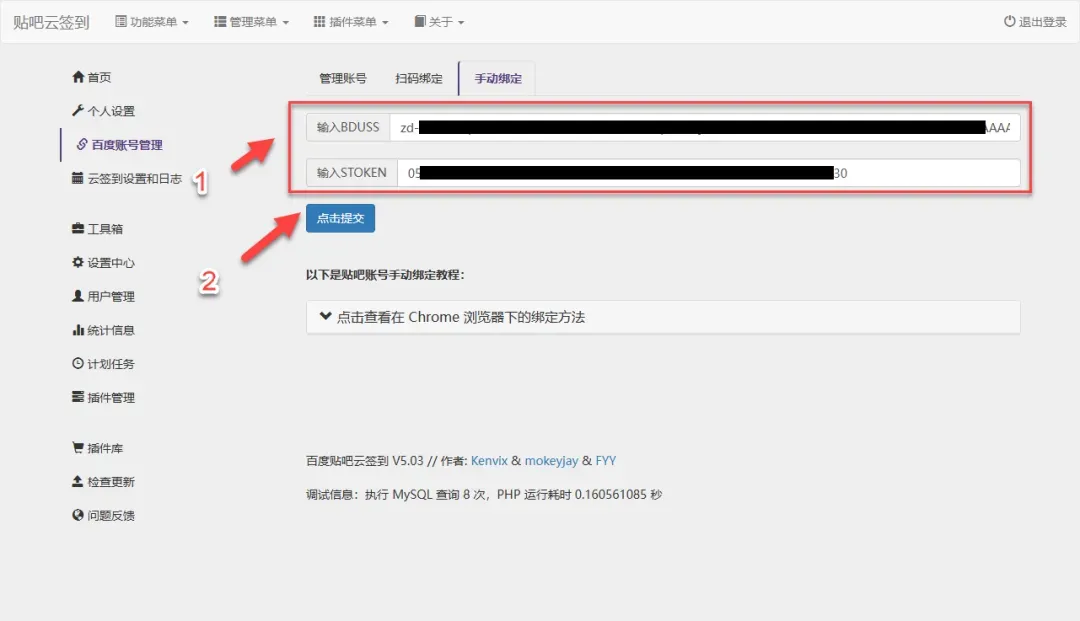Click the user icon for 用户管理
This screenshot has height=621, width=1080.
click(x=78, y=296)
